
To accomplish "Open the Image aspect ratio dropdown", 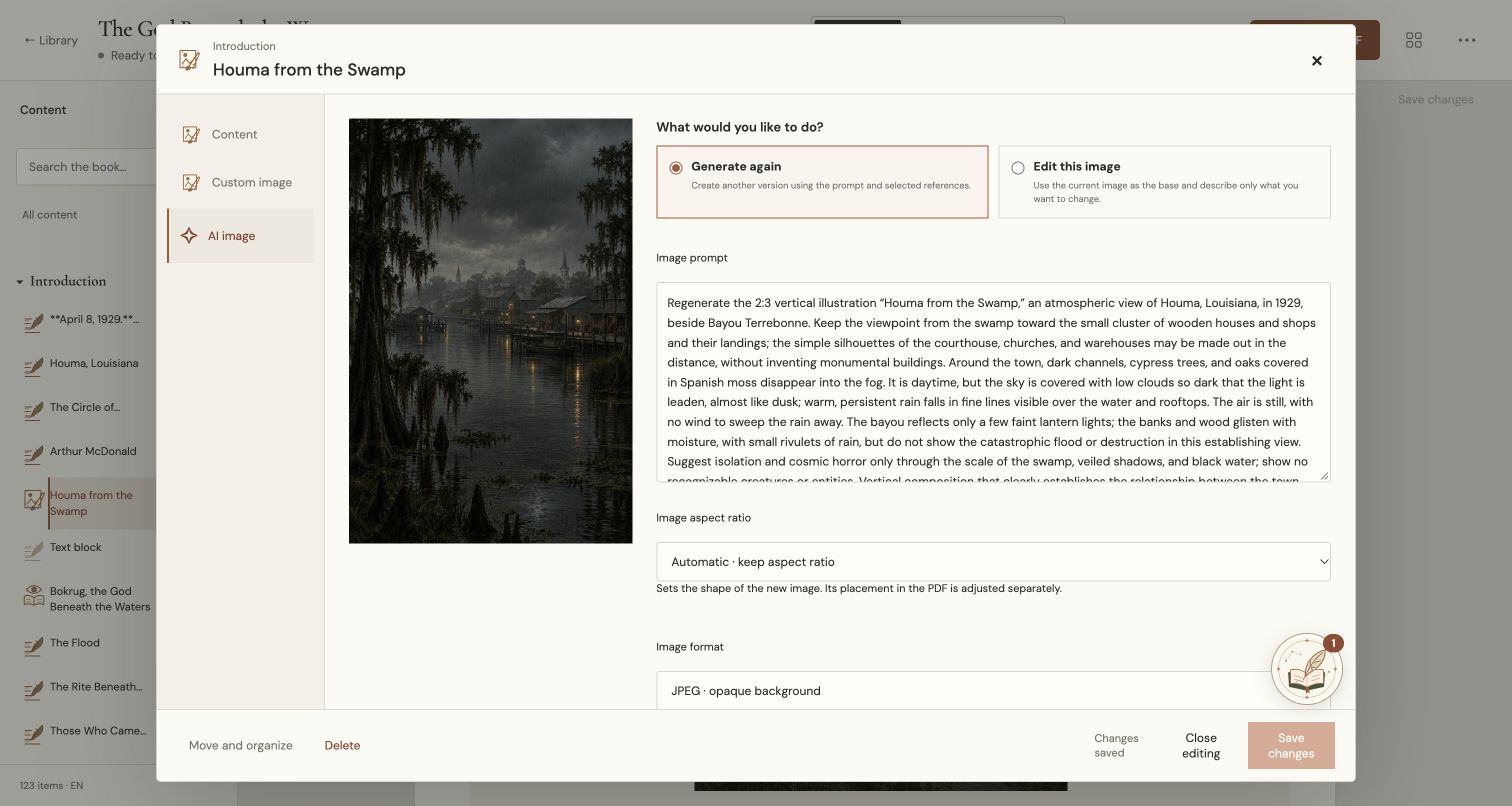I will pyautogui.click(x=993, y=562).
